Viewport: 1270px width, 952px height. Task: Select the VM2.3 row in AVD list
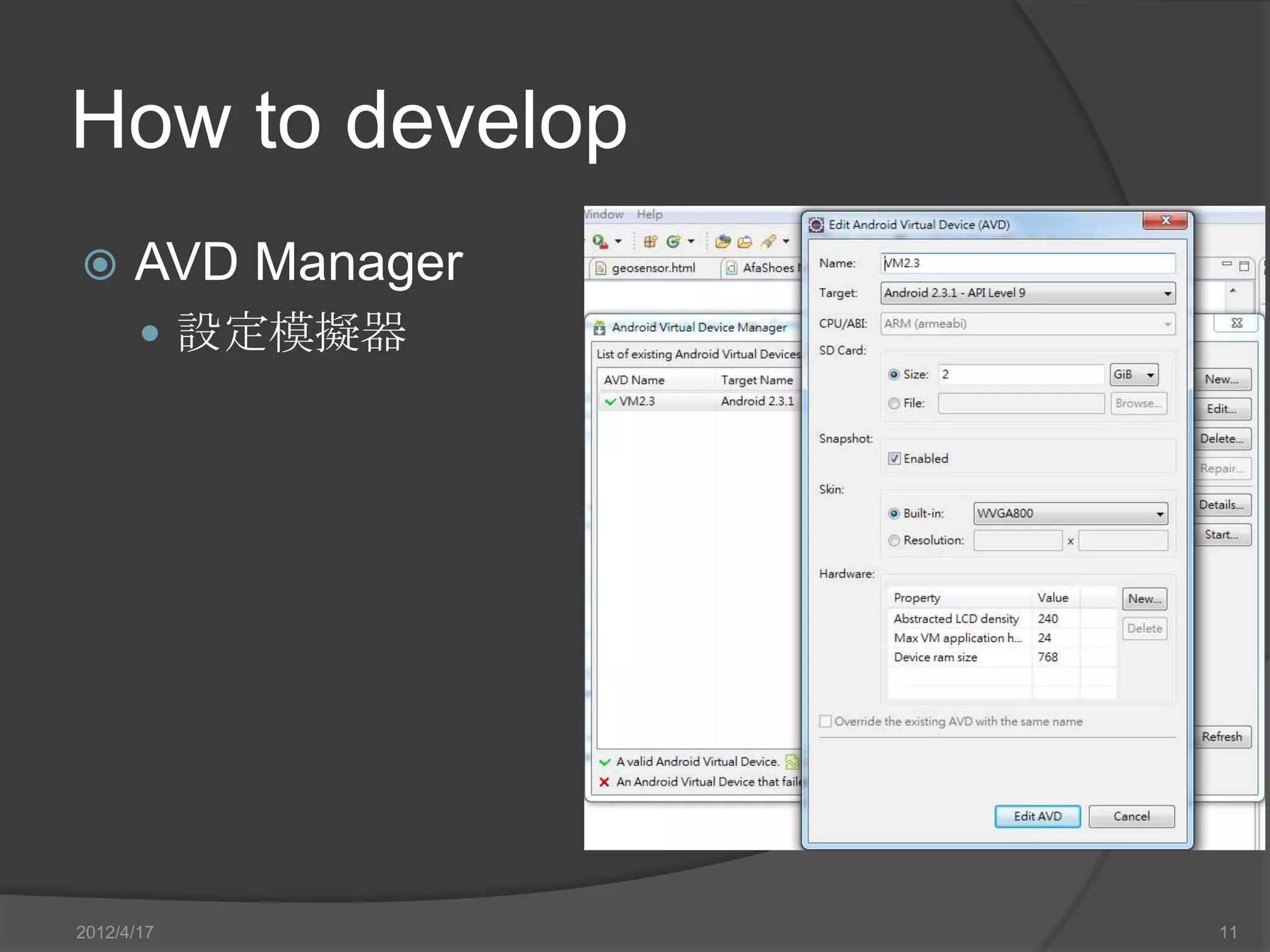click(x=699, y=401)
